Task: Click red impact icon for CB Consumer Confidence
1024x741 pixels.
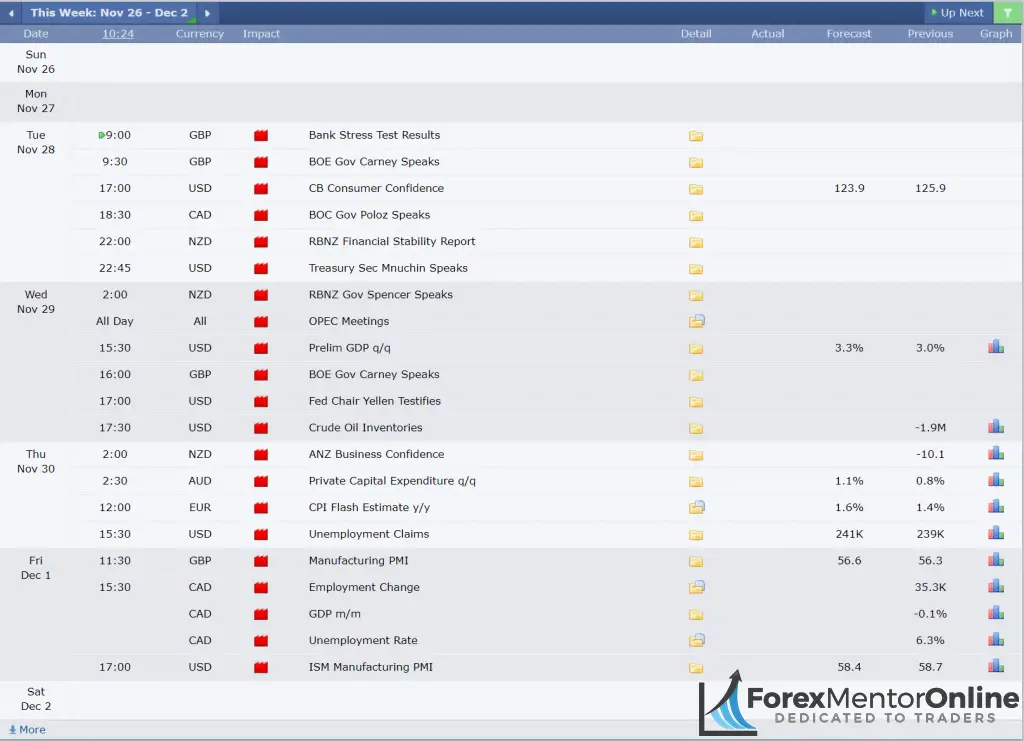Action: coord(261,189)
